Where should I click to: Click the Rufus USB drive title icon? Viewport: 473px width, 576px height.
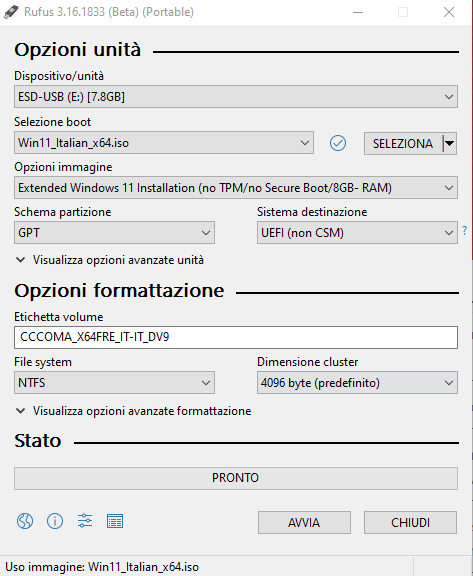(x=10, y=12)
